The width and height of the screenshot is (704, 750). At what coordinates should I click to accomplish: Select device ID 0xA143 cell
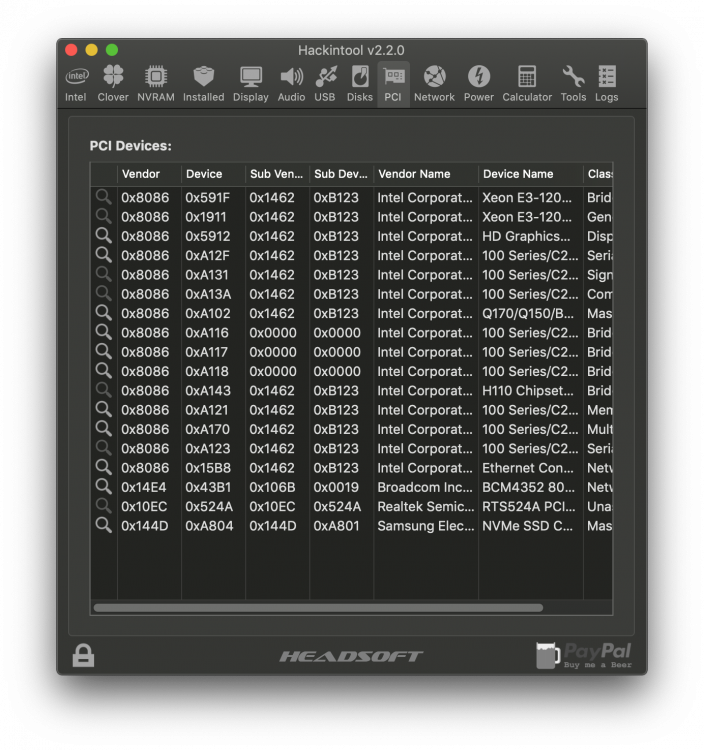click(x=208, y=391)
